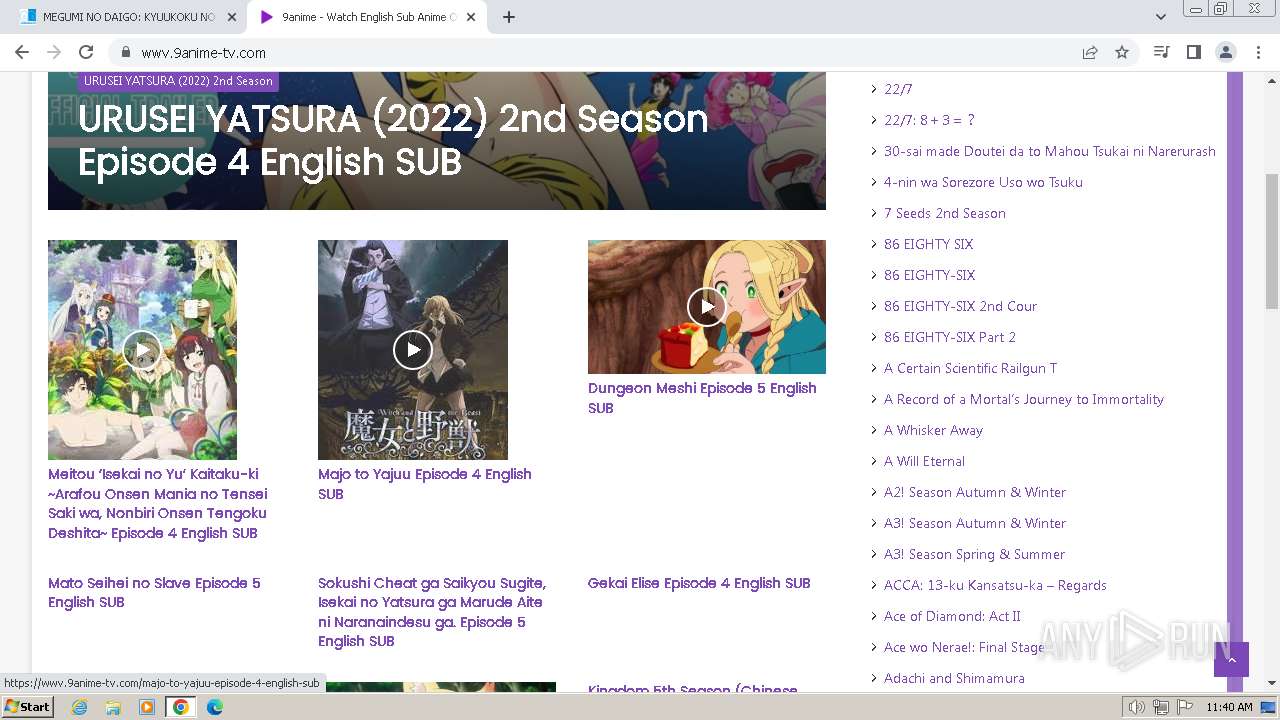
Task: Open Mato Seihei no Slave Episode 5
Action: [154, 592]
